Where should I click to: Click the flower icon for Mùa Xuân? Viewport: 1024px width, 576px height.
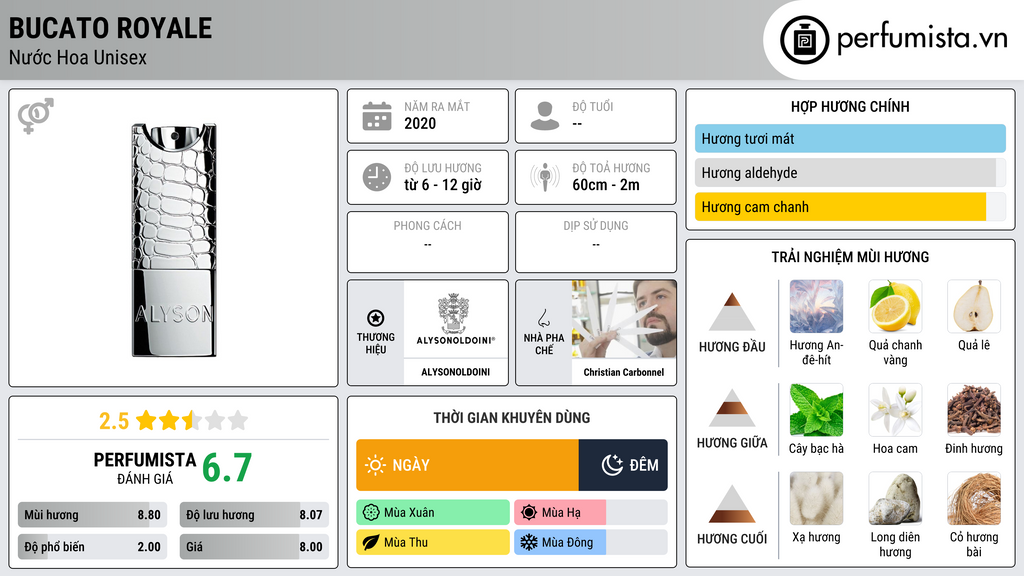coord(370,513)
